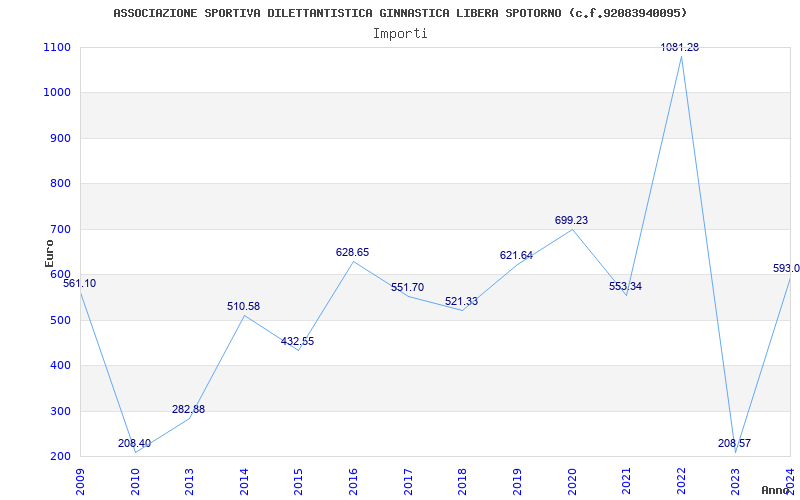800x500 pixels.
Task: Click the 1081.28 peak data label
Action: click(680, 47)
